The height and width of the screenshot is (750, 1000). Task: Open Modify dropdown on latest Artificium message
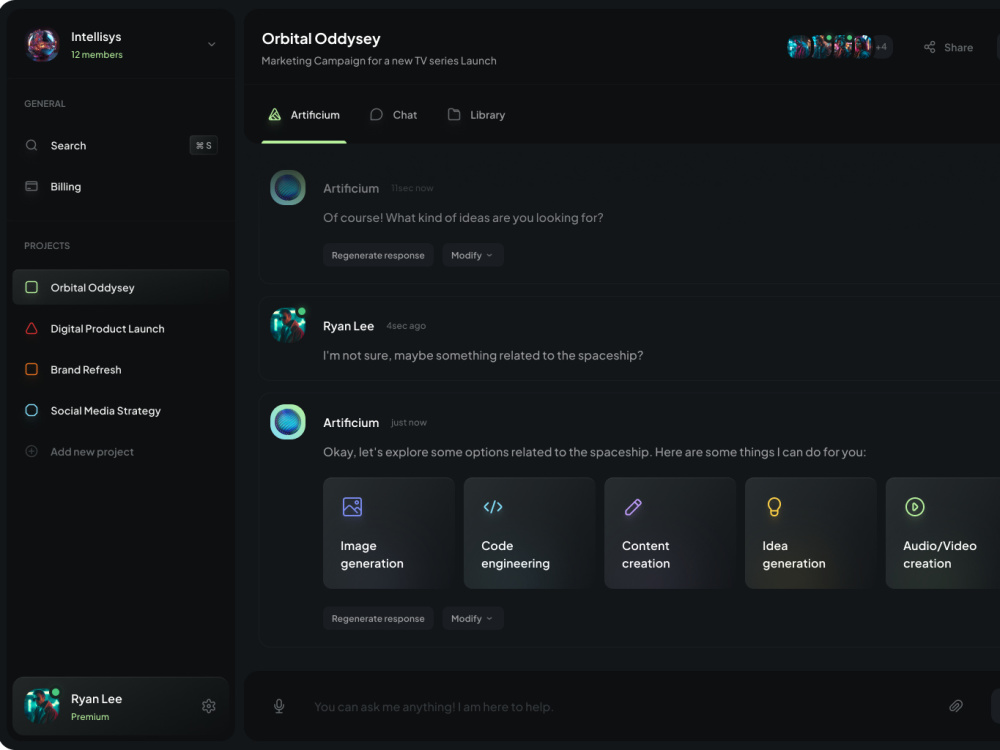473,619
